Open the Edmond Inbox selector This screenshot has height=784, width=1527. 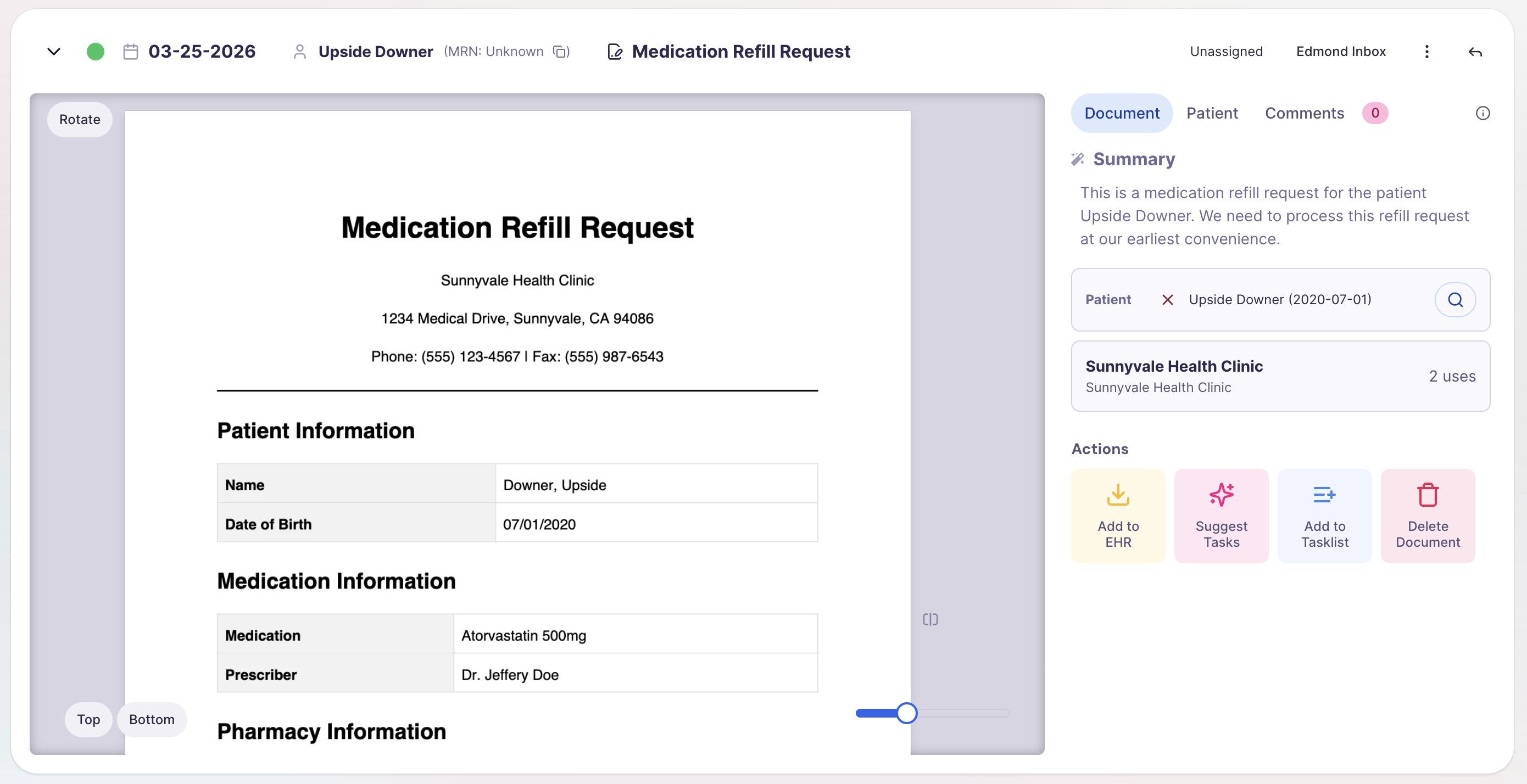coord(1341,52)
